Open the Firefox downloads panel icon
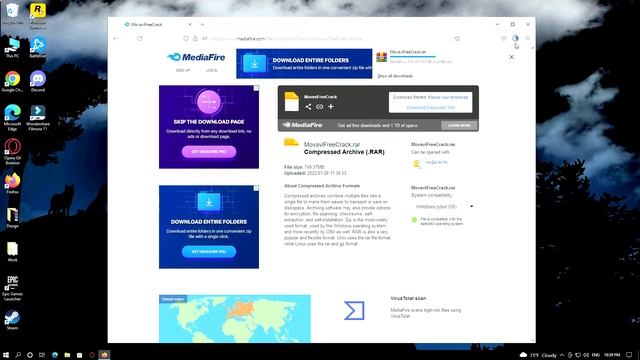Screen dimensions: 640x360 (x=516, y=38)
